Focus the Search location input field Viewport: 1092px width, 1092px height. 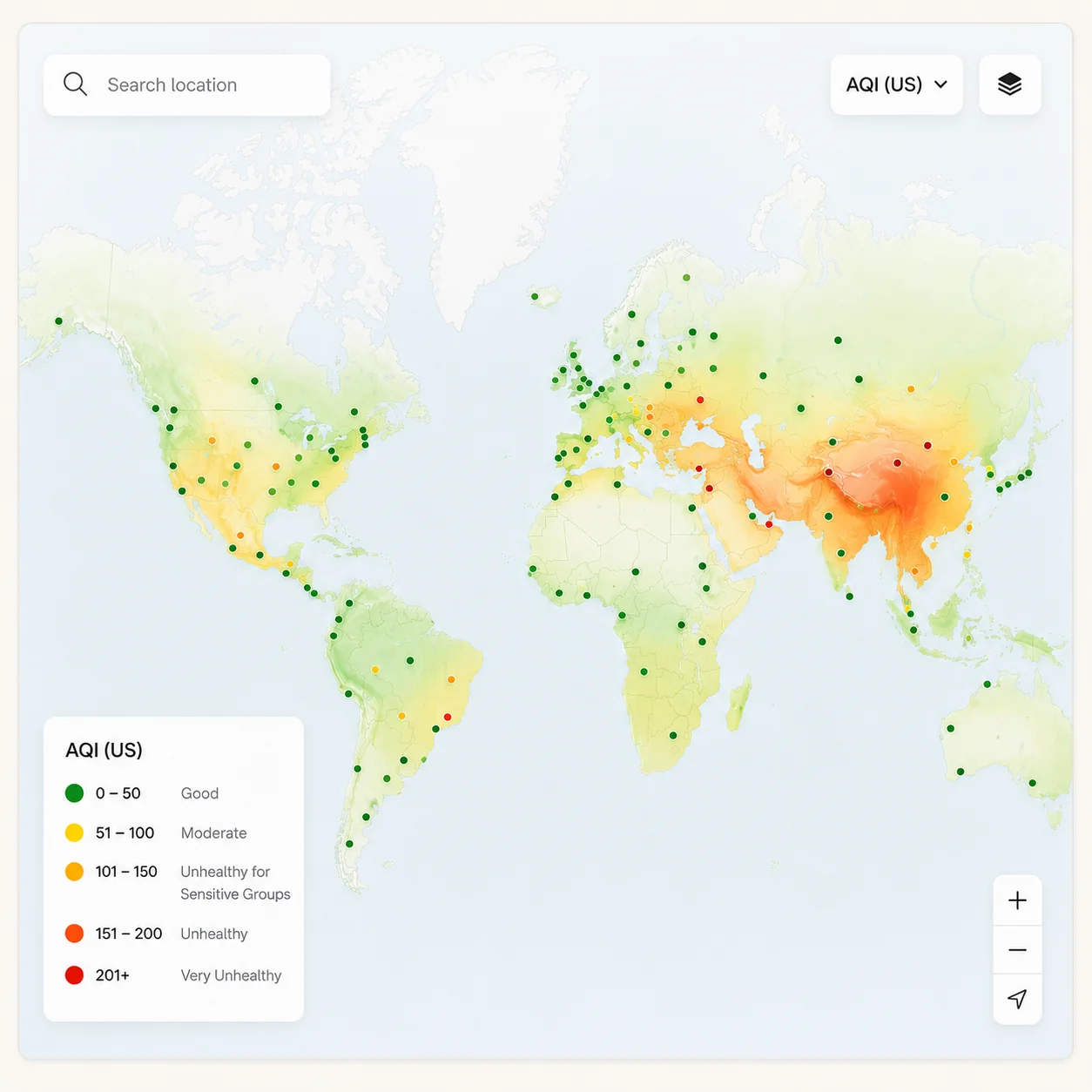(x=187, y=85)
